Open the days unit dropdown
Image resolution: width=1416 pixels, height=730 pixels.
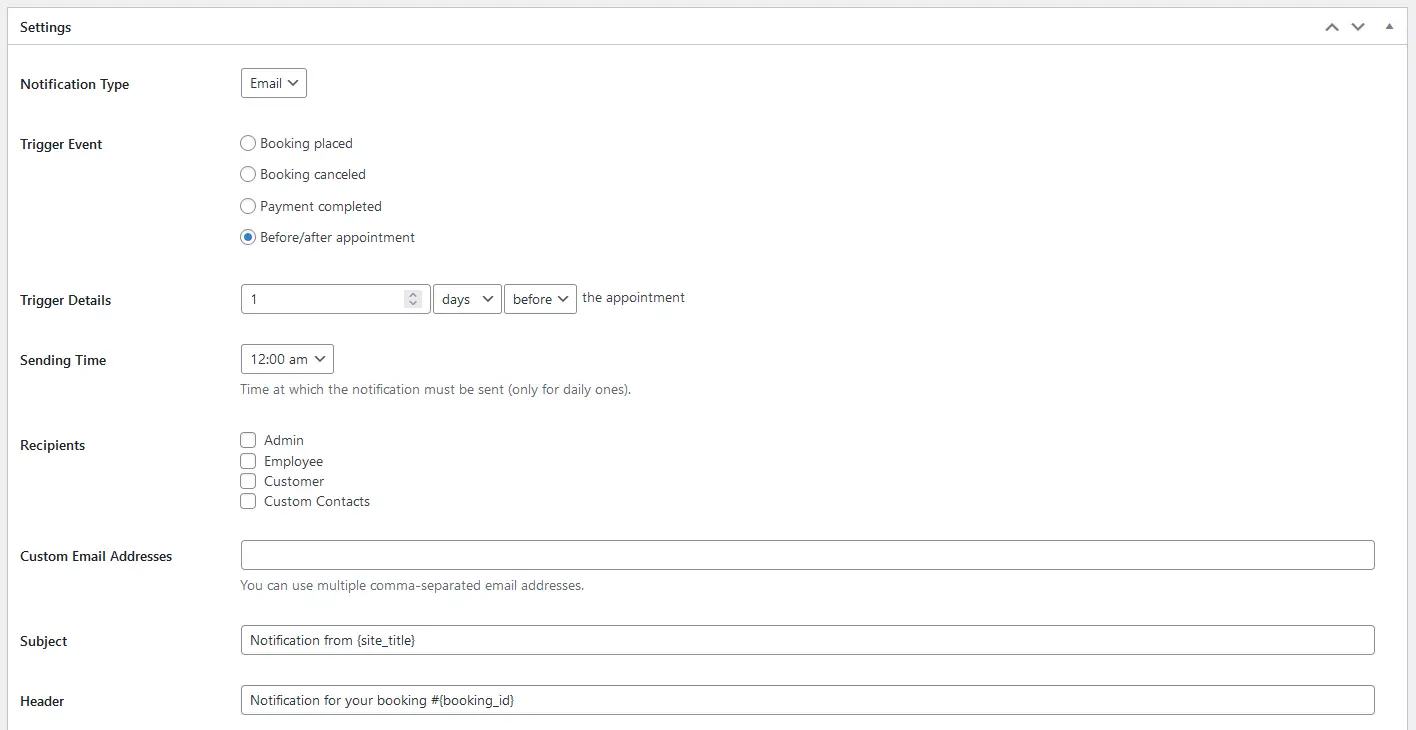(x=467, y=299)
